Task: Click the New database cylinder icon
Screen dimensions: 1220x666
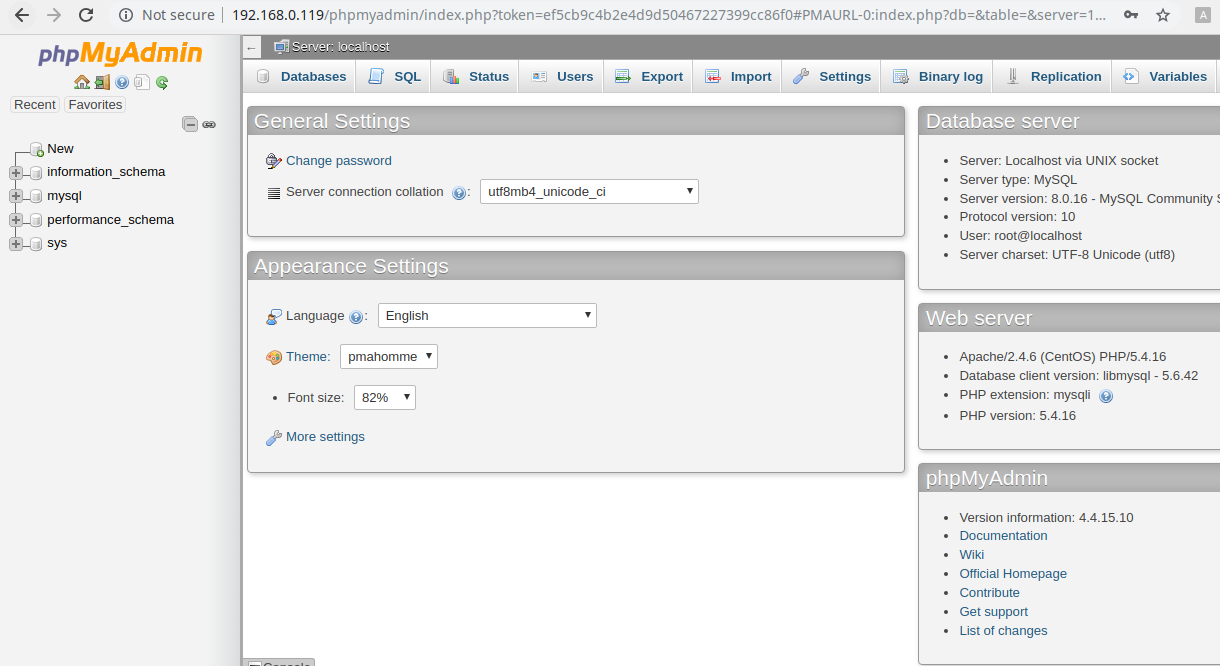Action: 37,149
